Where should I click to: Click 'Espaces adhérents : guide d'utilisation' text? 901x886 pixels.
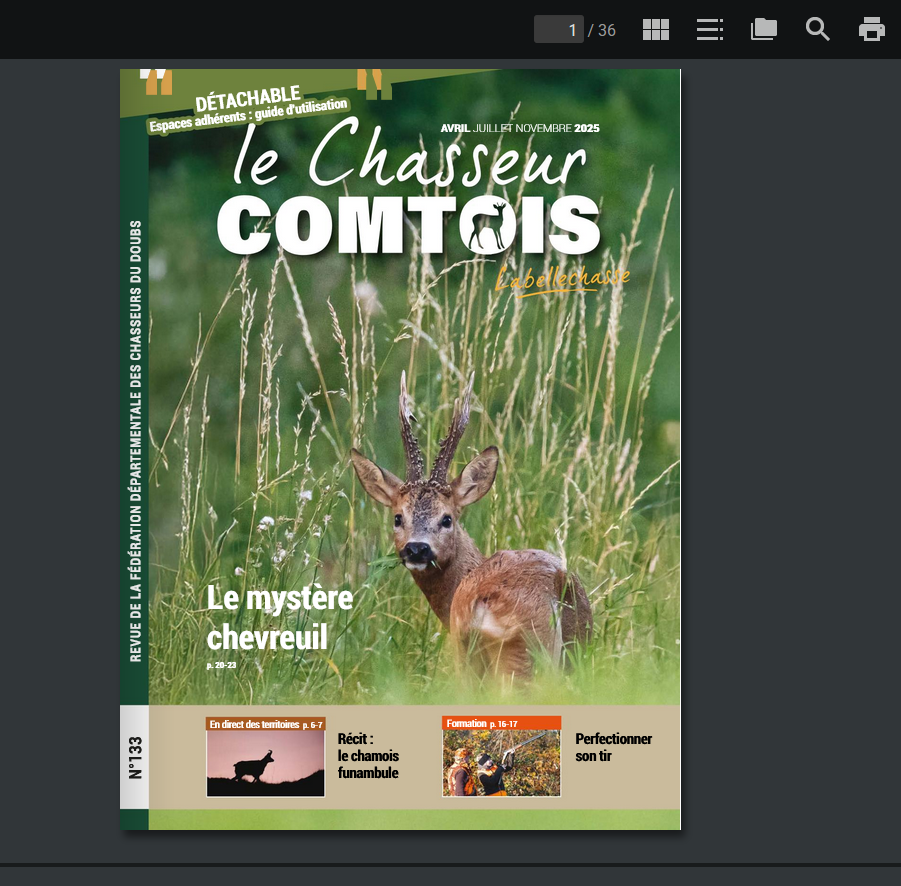click(x=248, y=115)
